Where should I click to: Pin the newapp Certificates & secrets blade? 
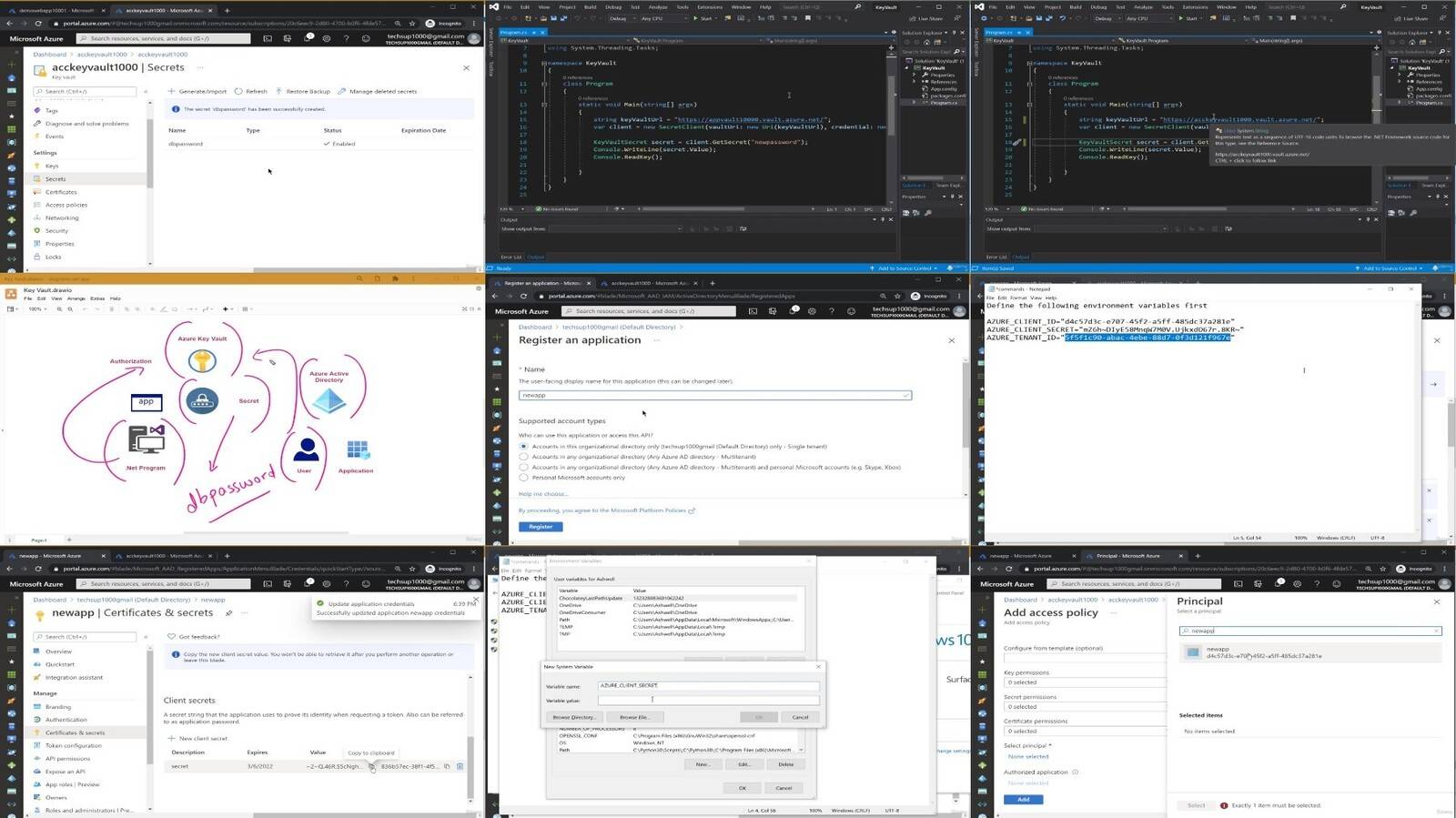(x=228, y=613)
